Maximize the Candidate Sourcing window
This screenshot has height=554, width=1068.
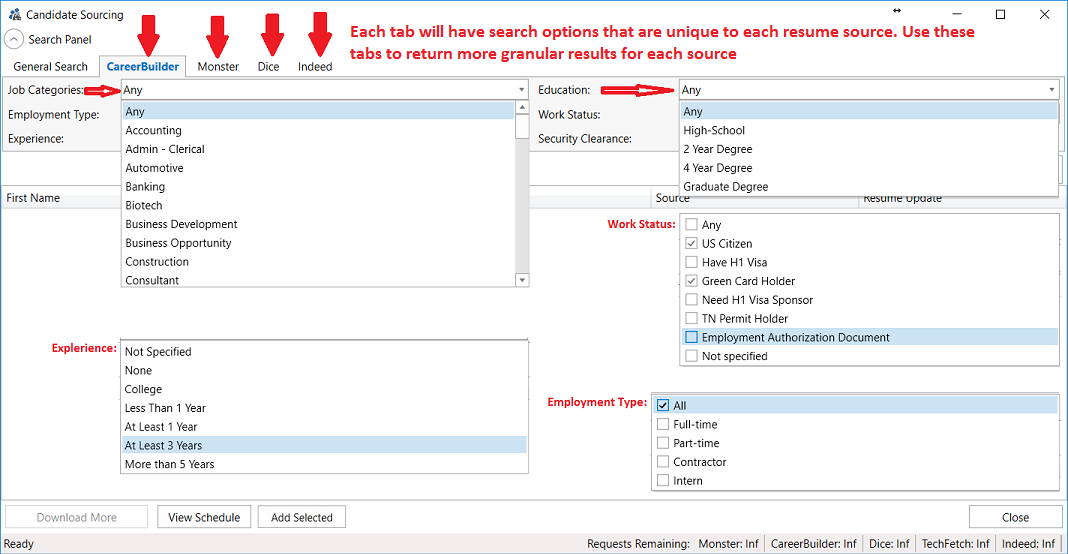pyautogui.click(x=1001, y=14)
